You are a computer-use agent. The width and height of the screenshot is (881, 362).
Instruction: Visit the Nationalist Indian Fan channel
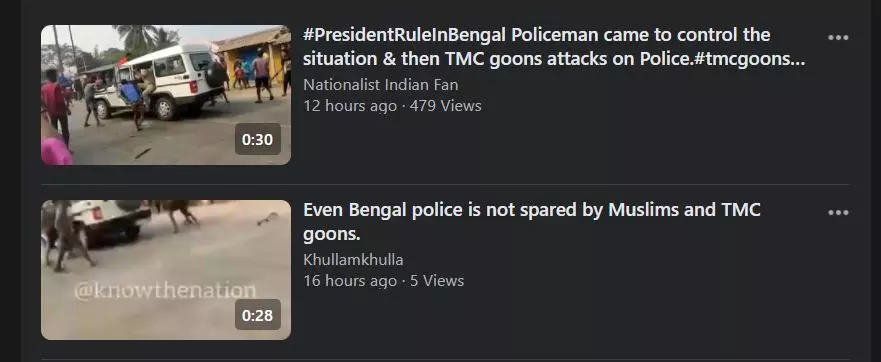(x=380, y=85)
